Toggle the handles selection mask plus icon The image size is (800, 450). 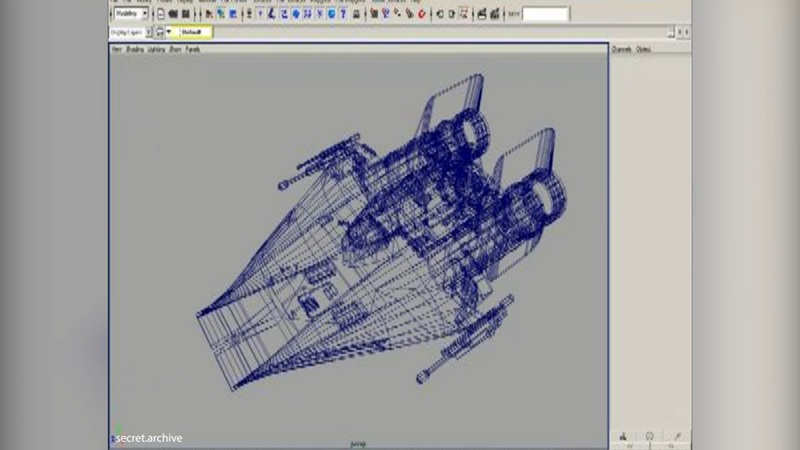(260, 14)
